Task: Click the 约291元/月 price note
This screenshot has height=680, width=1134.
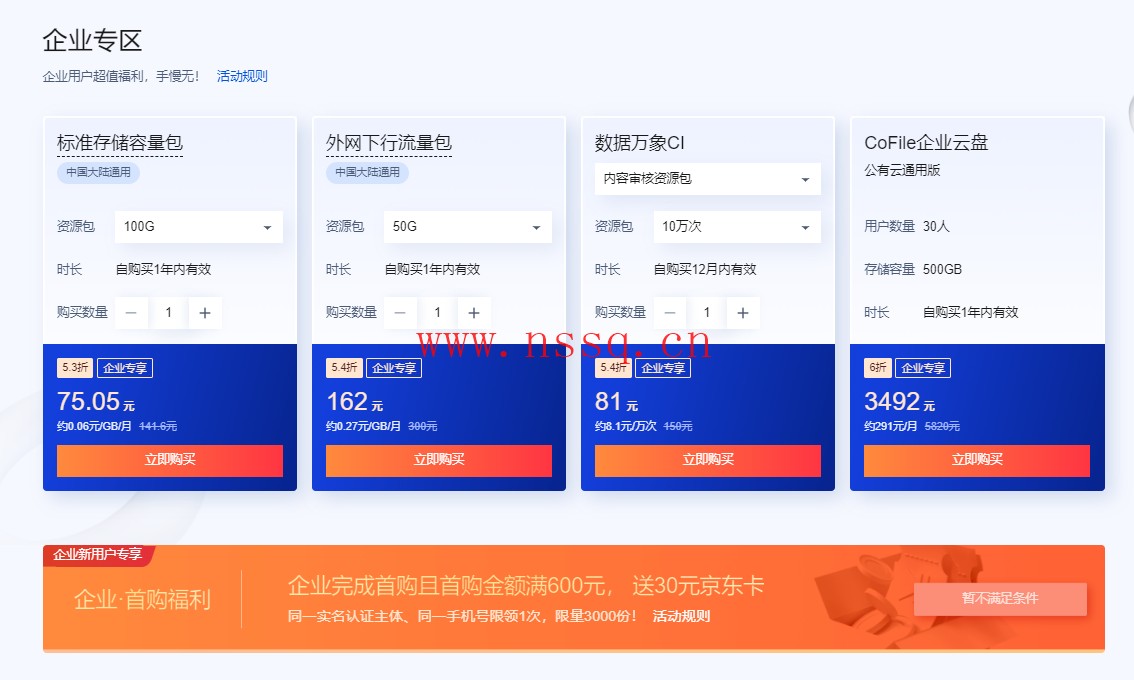Action: [x=890, y=426]
